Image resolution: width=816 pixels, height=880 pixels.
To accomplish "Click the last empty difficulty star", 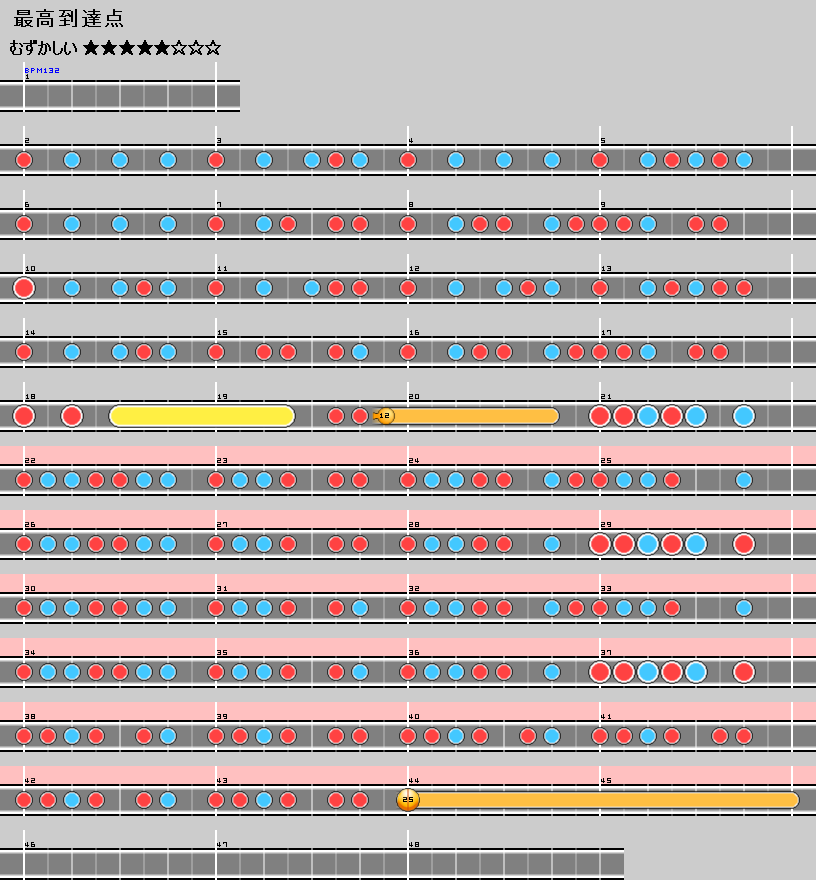I will (x=213, y=47).
